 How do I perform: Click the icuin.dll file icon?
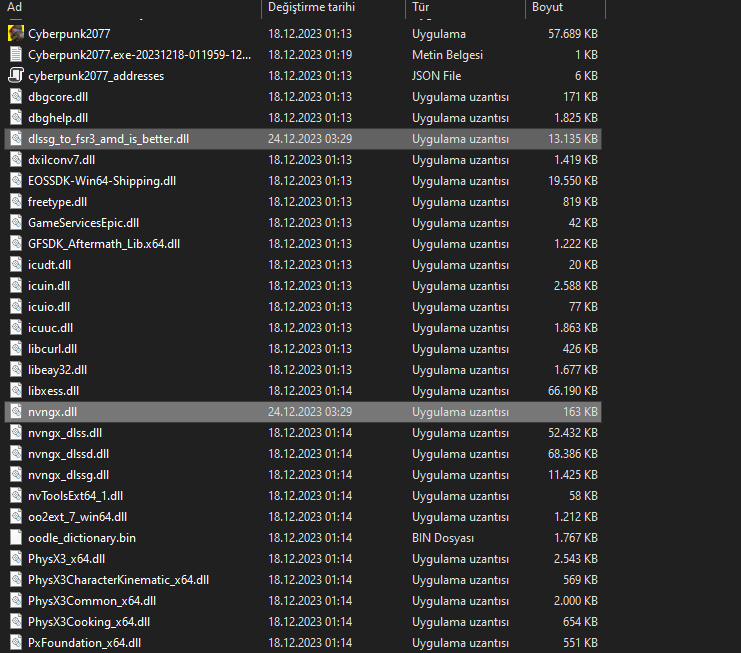click(16, 286)
